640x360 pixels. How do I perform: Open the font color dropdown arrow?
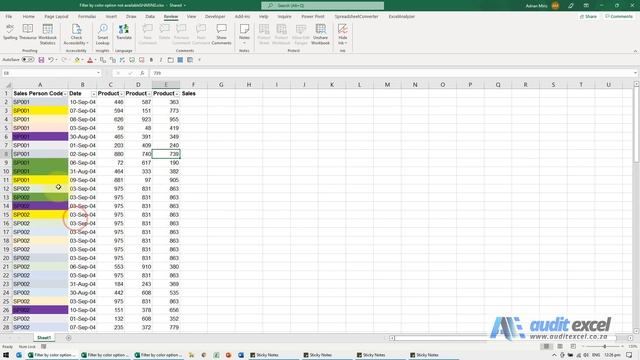click(95, 60)
